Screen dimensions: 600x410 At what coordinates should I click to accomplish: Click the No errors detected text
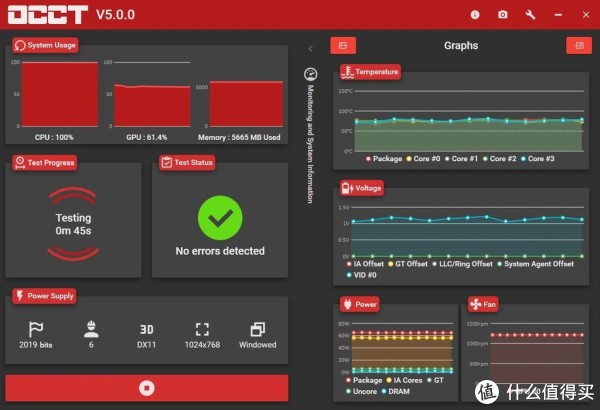tap(220, 251)
